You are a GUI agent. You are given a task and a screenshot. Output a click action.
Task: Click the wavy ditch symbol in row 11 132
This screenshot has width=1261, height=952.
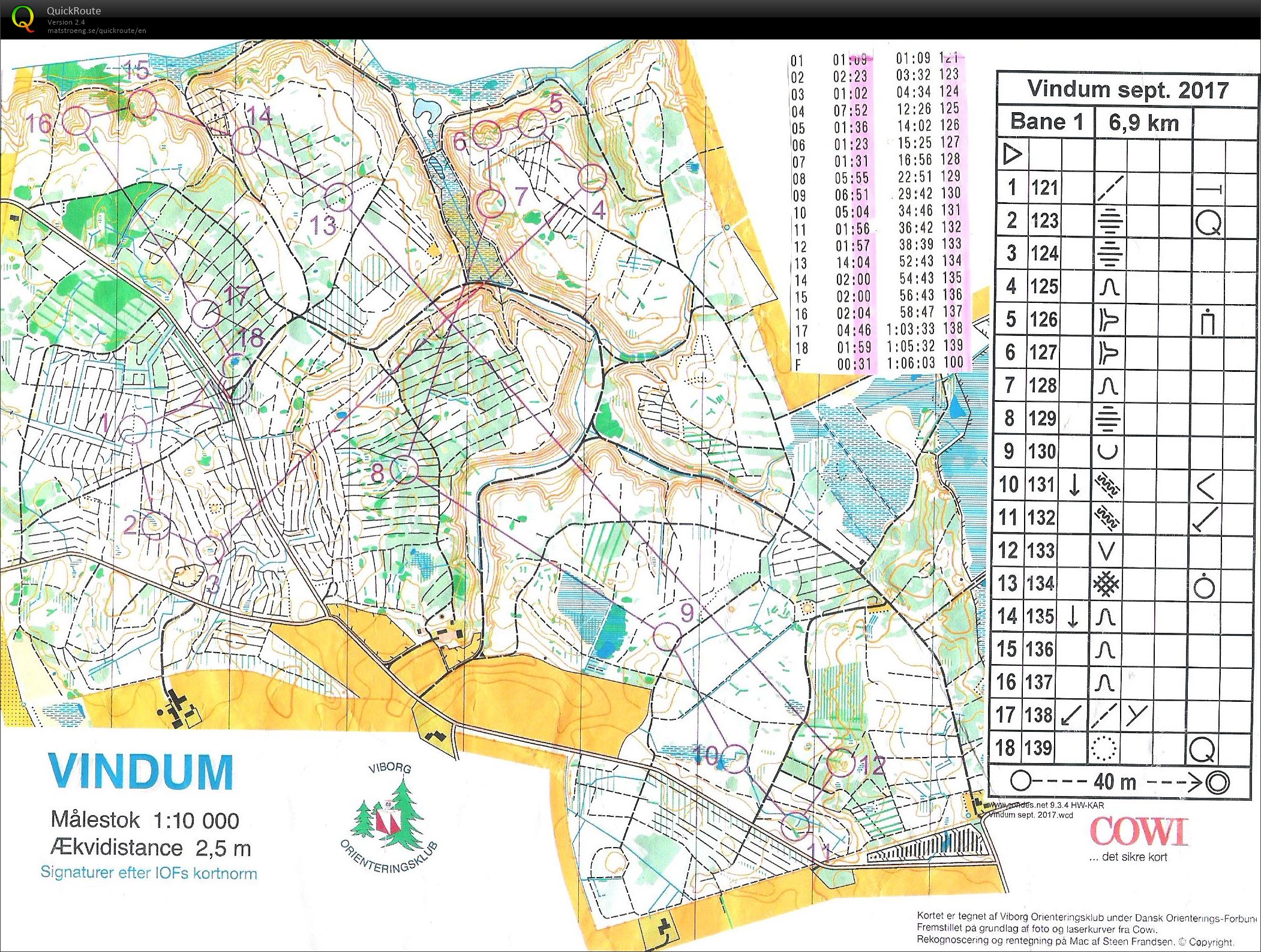point(1107,518)
